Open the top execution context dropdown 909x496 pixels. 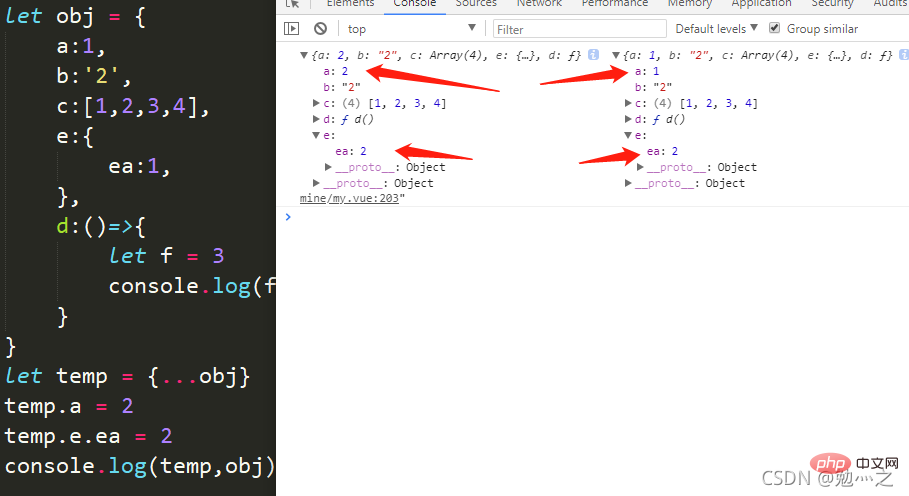click(x=411, y=28)
